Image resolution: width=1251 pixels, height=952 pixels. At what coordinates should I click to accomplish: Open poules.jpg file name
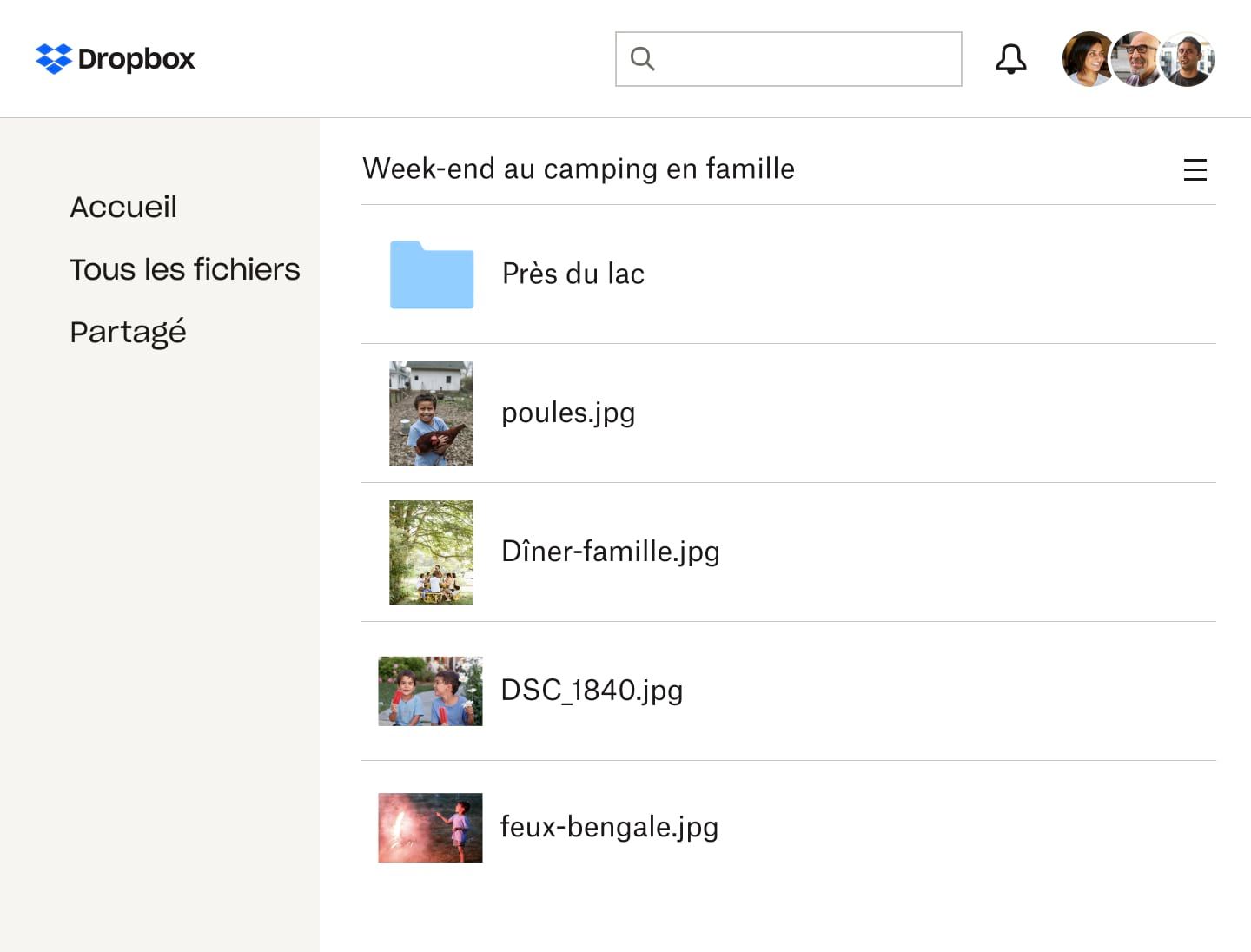click(x=568, y=413)
